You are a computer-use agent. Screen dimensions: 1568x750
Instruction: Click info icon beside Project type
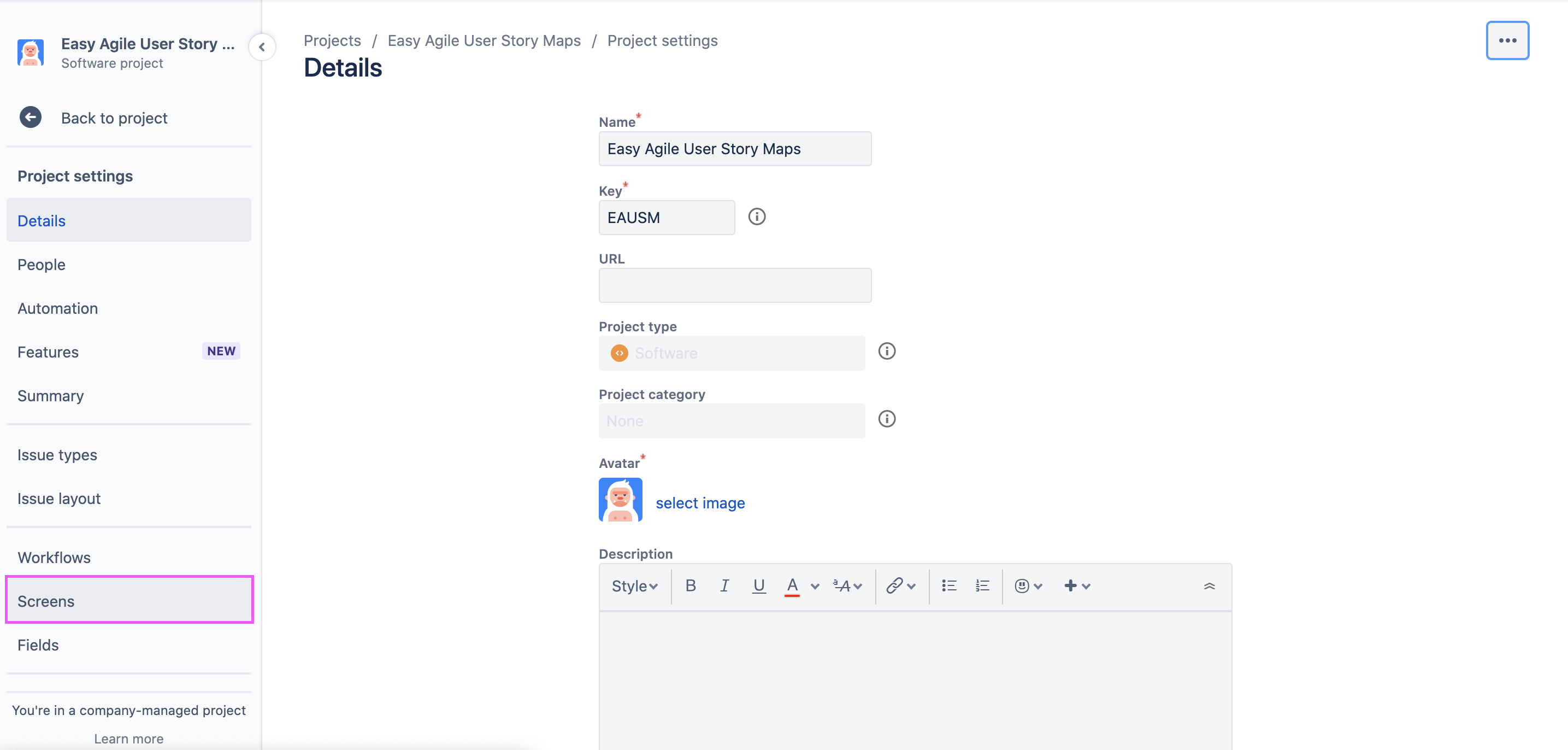(887, 351)
